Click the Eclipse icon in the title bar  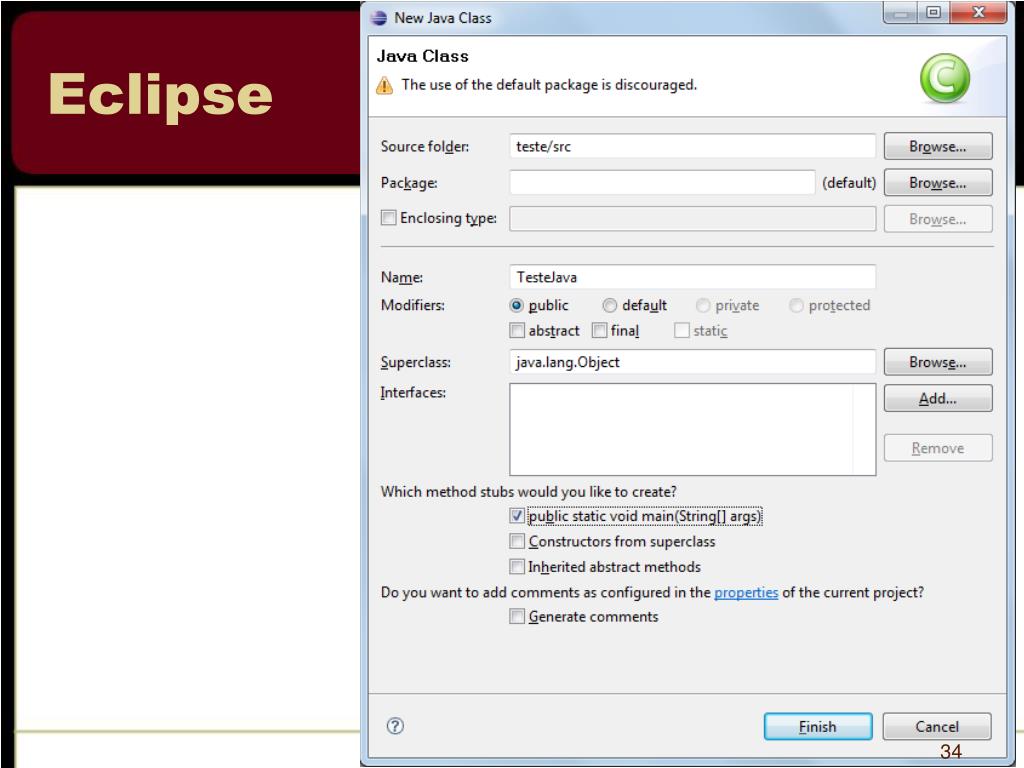coord(379,18)
